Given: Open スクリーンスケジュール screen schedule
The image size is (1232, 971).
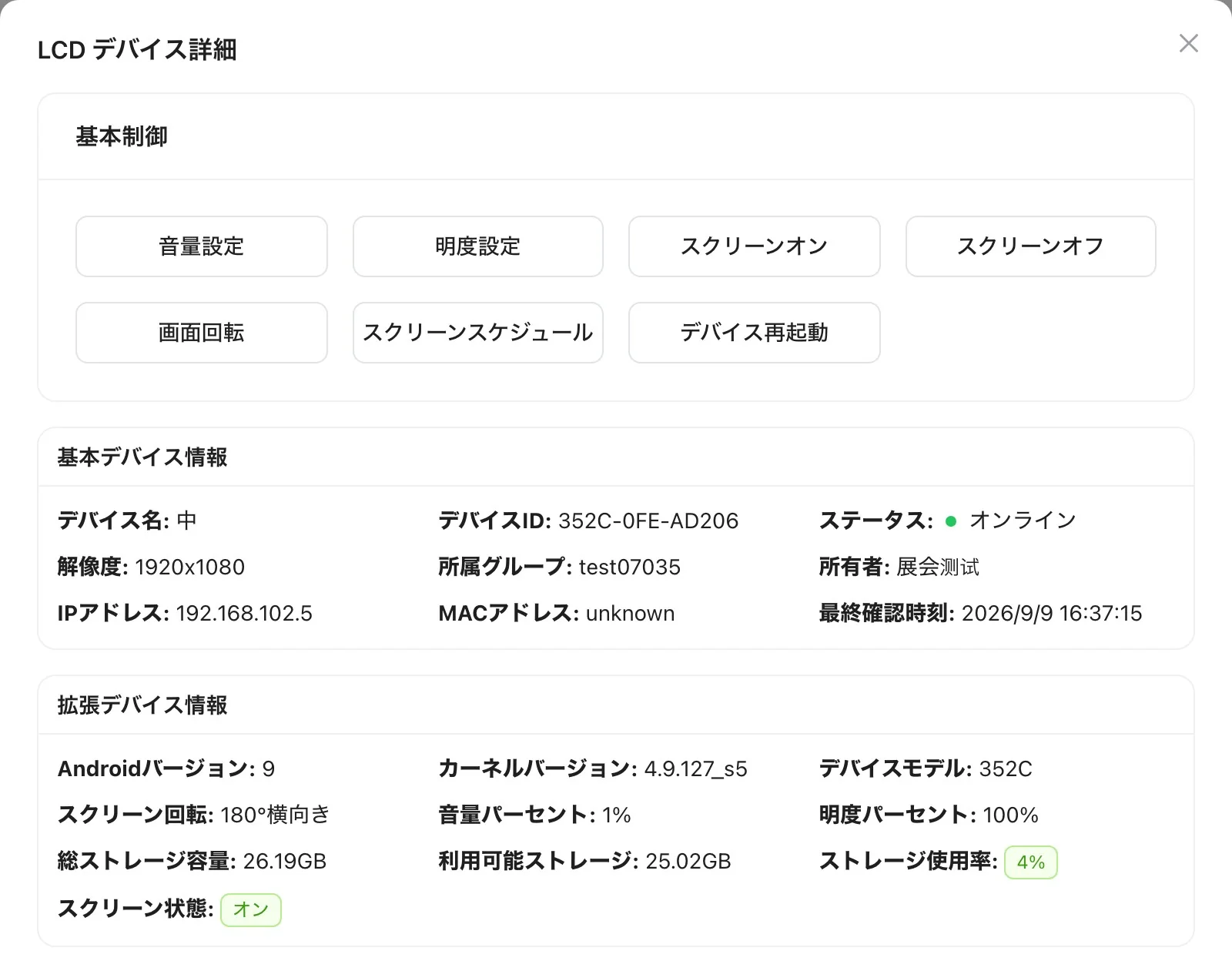Looking at the screenshot, I should (x=478, y=333).
